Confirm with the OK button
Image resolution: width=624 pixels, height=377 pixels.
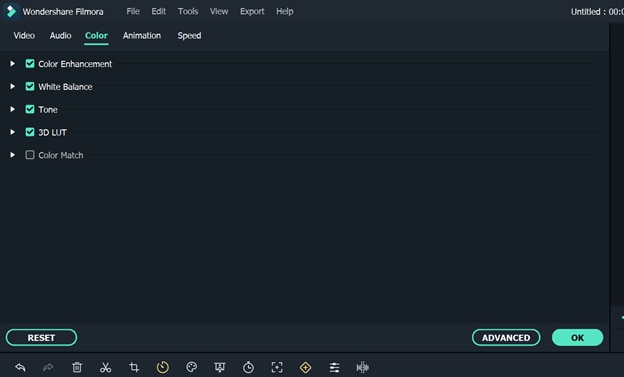(577, 338)
